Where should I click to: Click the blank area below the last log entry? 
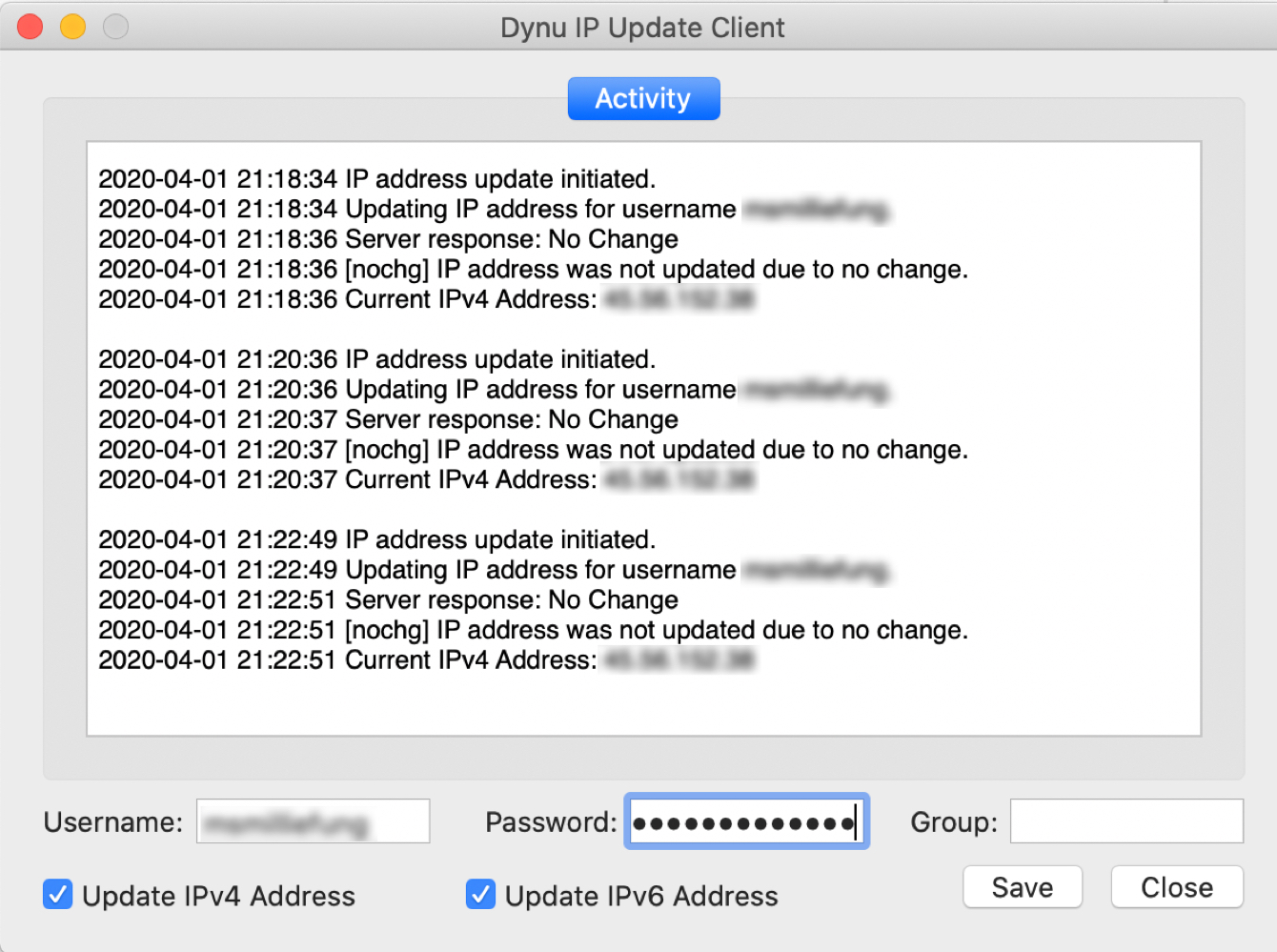click(x=643, y=703)
